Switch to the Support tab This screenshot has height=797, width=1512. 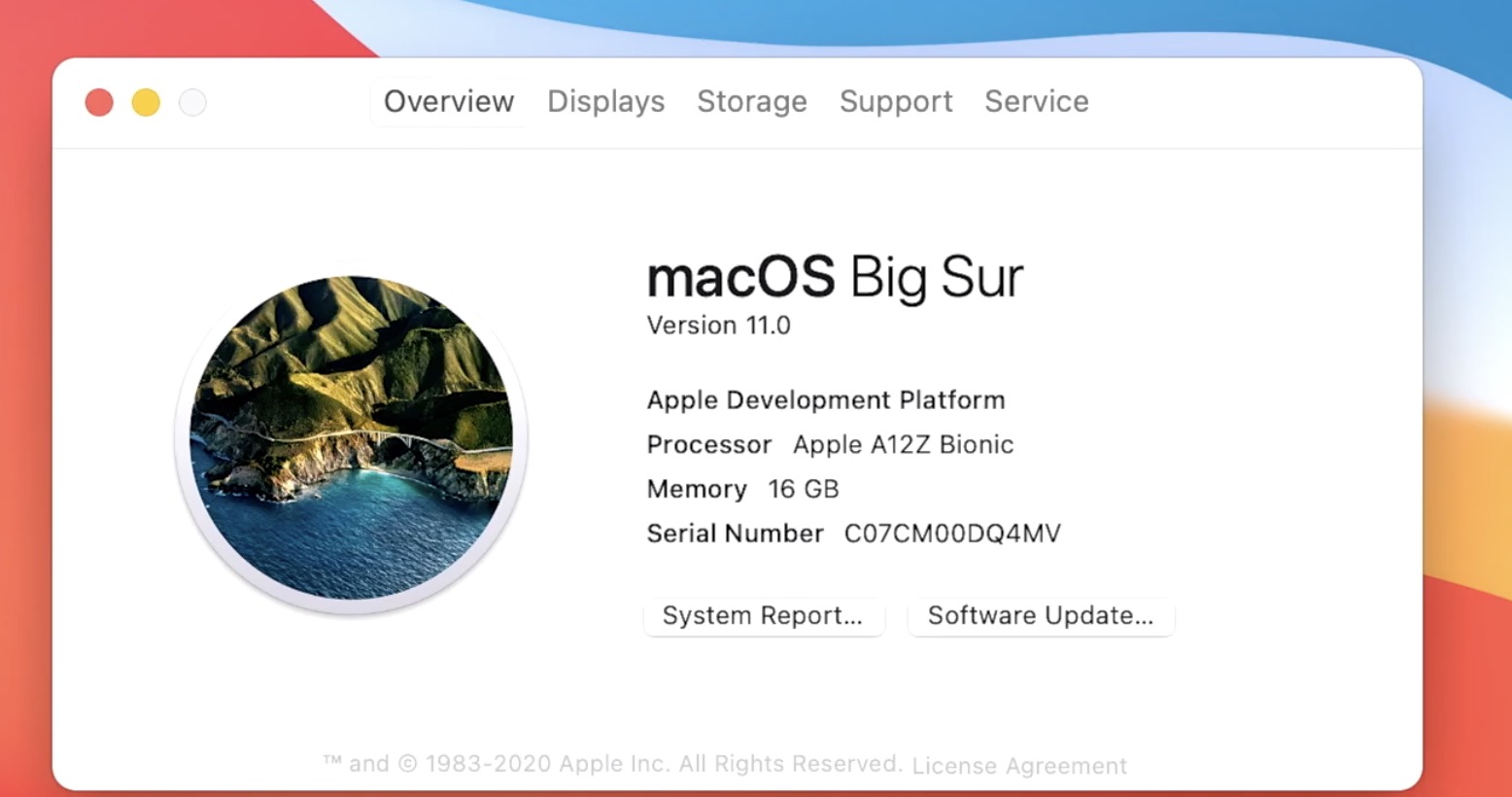click(896, 101)
